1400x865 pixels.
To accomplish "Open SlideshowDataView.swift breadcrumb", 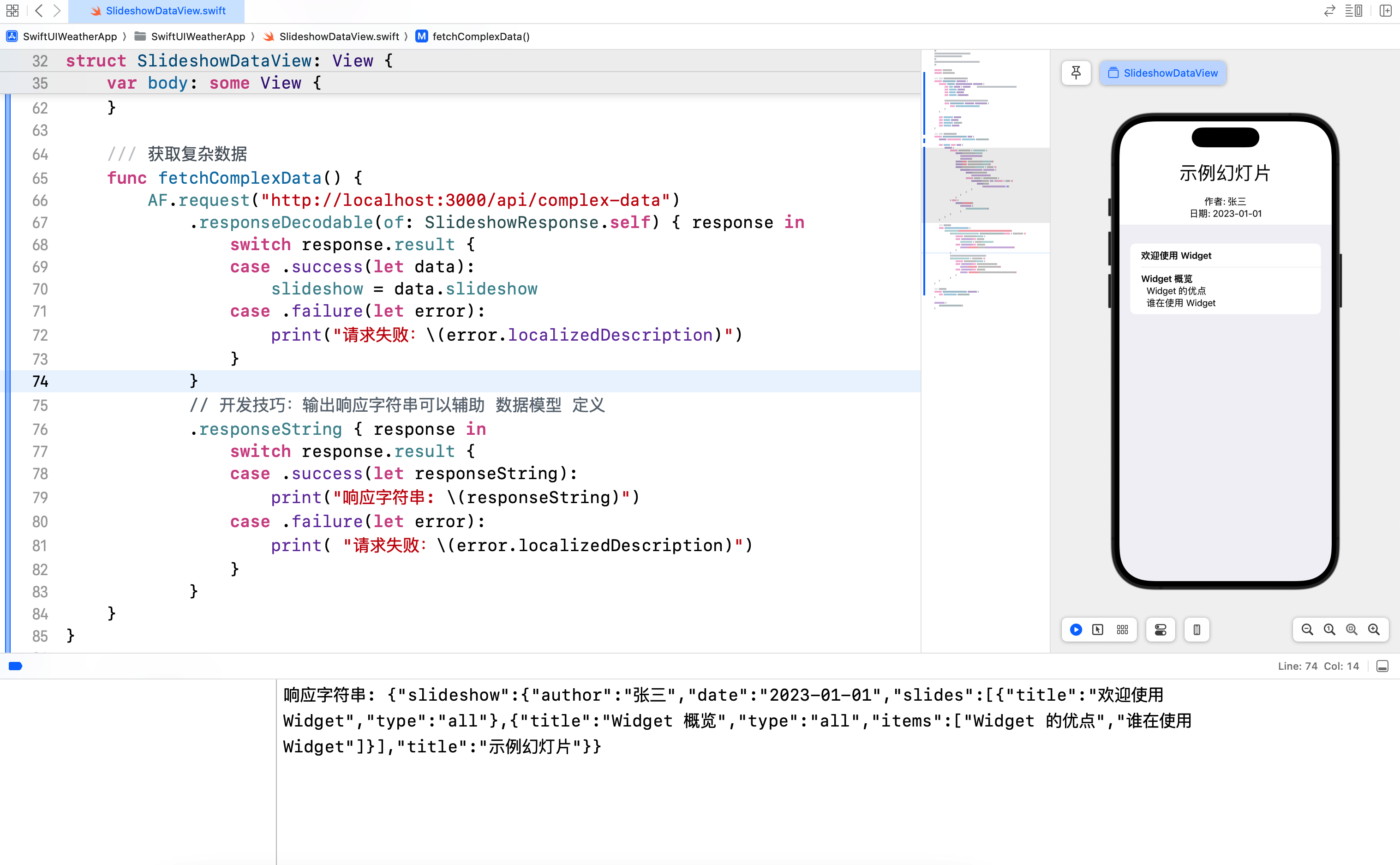I will [x=331, y=36].
